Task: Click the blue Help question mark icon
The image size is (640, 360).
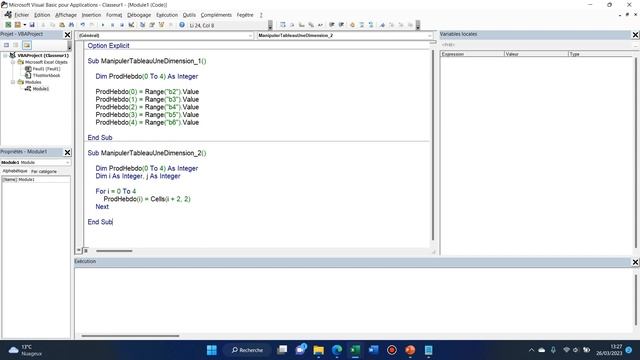Action: [182, 25]
